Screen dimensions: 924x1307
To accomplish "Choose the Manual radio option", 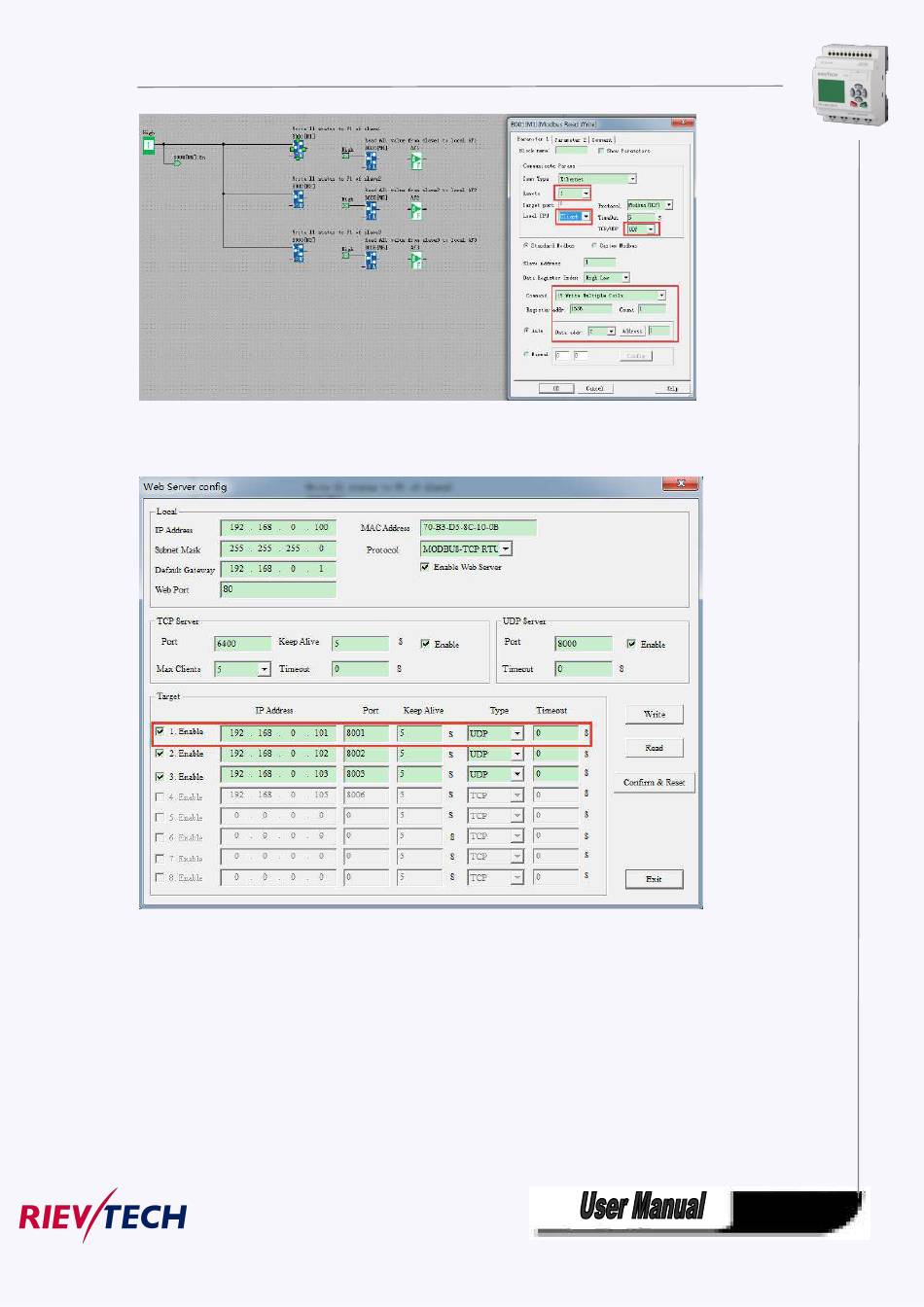I will click(x=526, y=354).
